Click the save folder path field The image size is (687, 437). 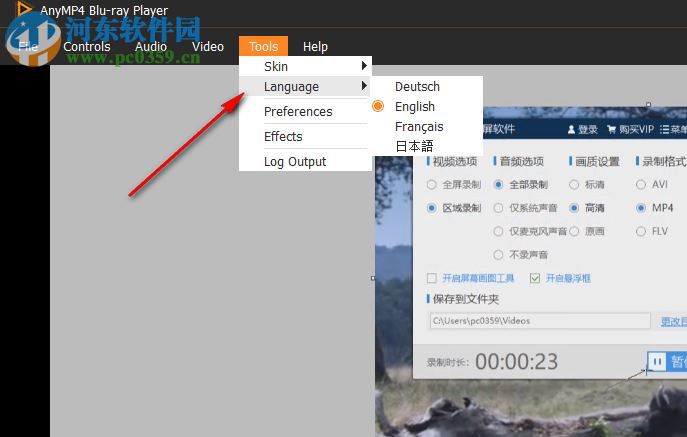(x=540, y=321)
